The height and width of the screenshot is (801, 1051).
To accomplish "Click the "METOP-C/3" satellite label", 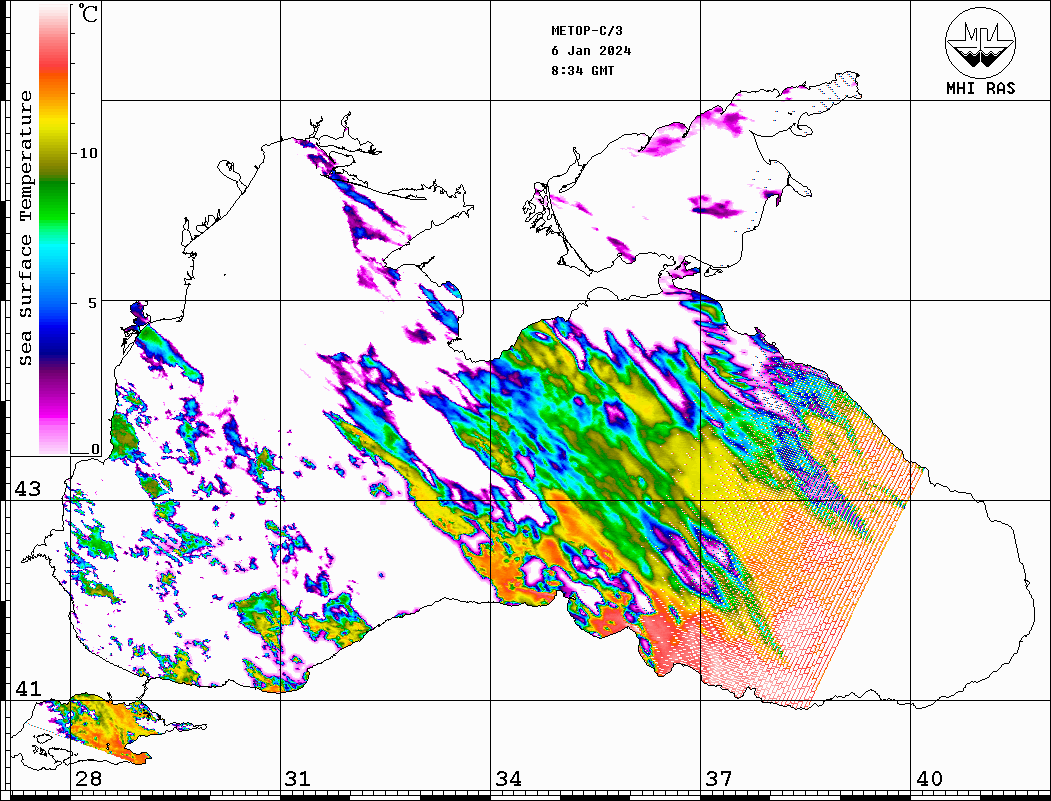I will (x=587, y=31).
